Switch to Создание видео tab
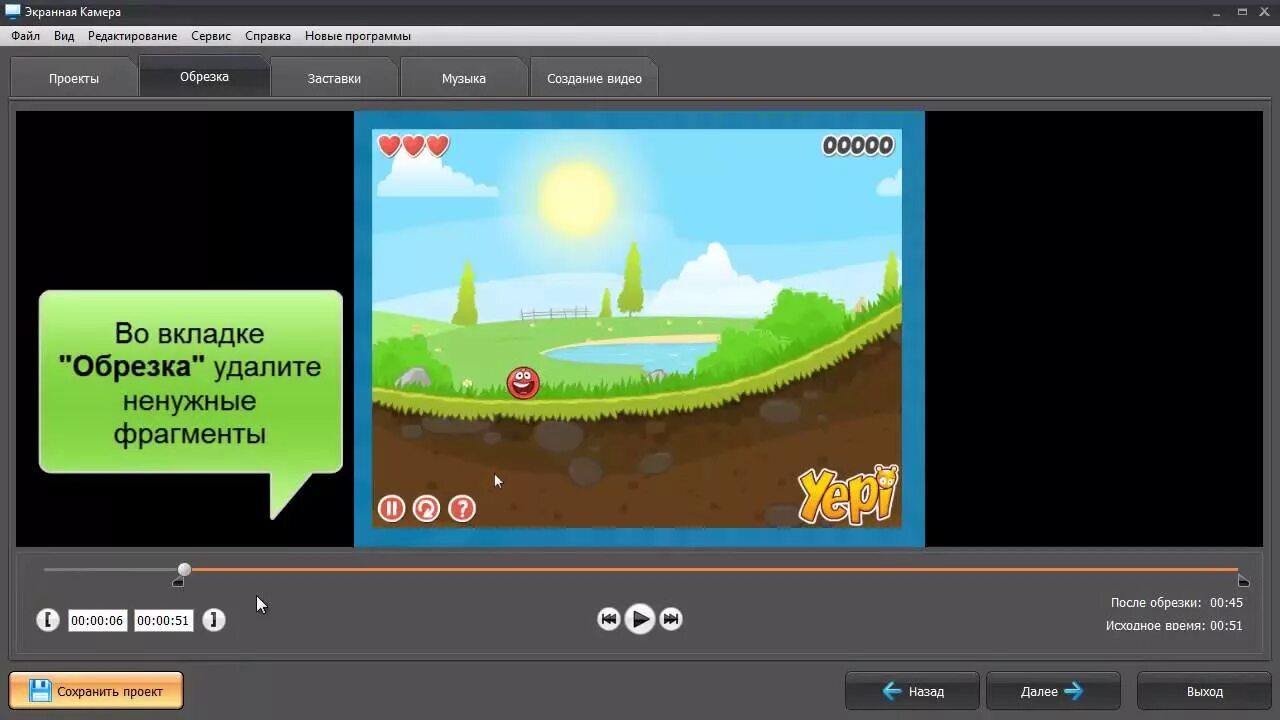 tap(594, 78)
